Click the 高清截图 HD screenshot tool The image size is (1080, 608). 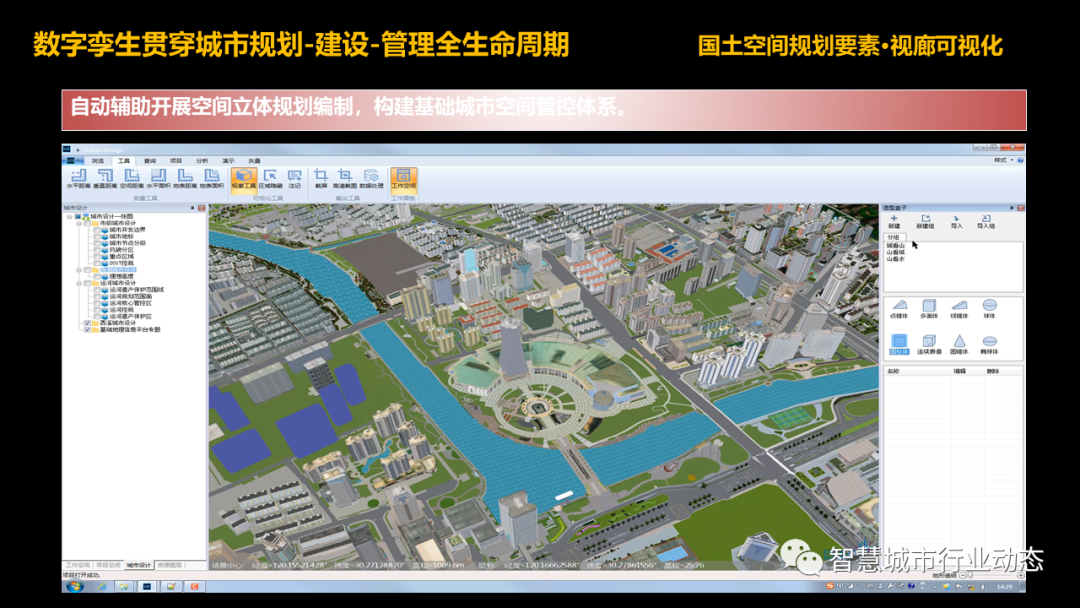pyautogui.click(x=344, y=179)
